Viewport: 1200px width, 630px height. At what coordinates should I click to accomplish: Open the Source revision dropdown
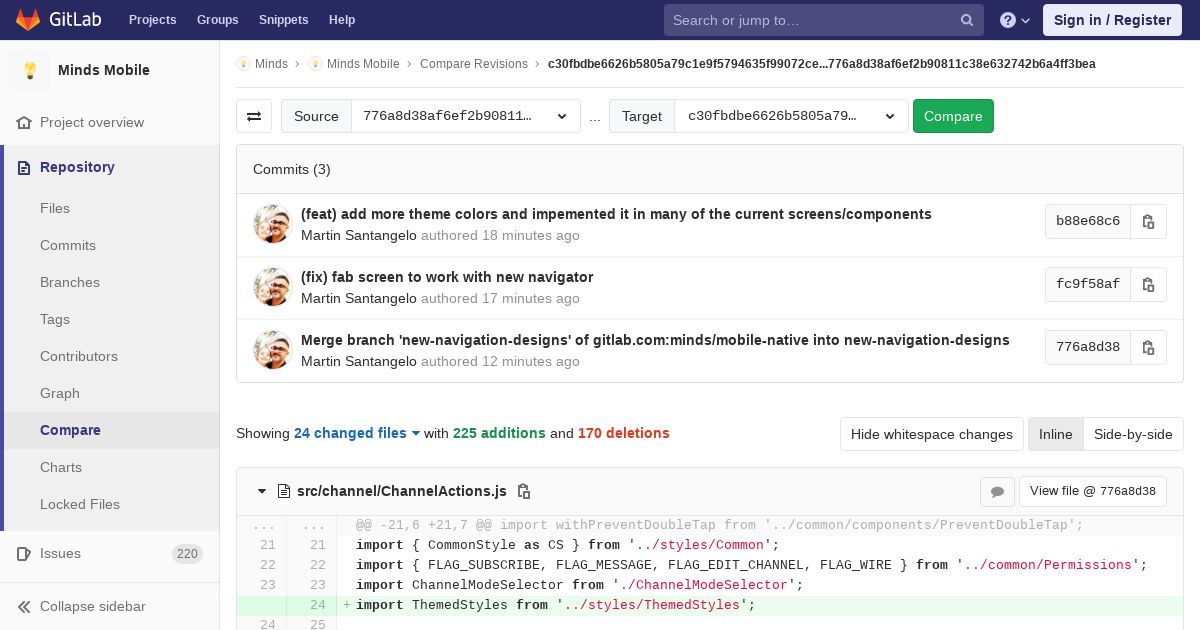tap(465, 116)
